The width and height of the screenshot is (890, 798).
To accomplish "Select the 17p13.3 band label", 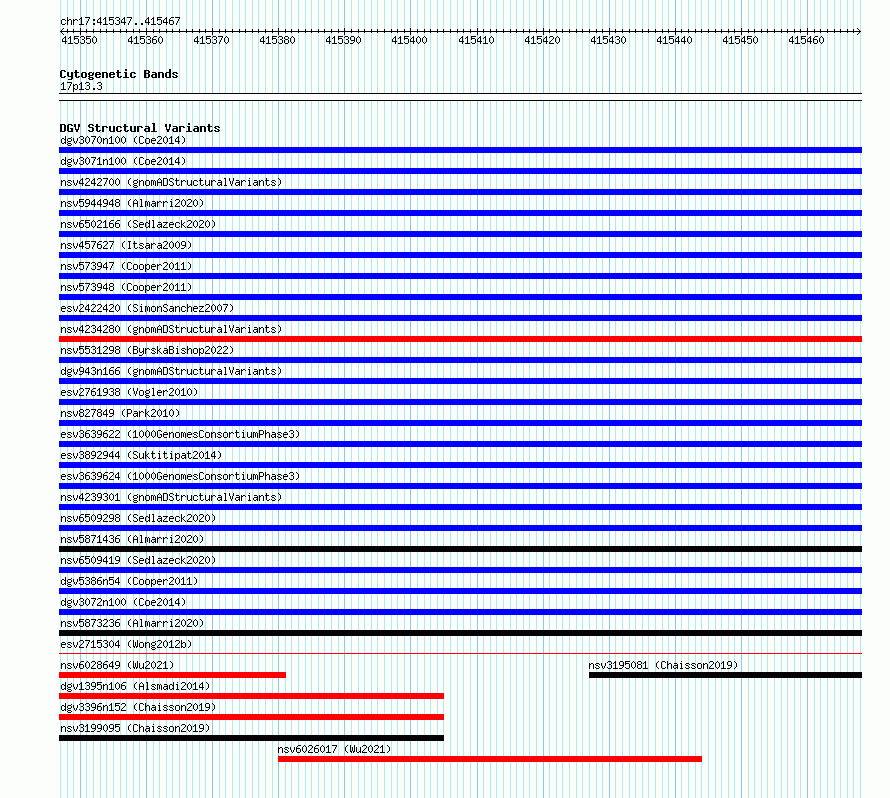I will pyautogui.click(x=81, y=86).
